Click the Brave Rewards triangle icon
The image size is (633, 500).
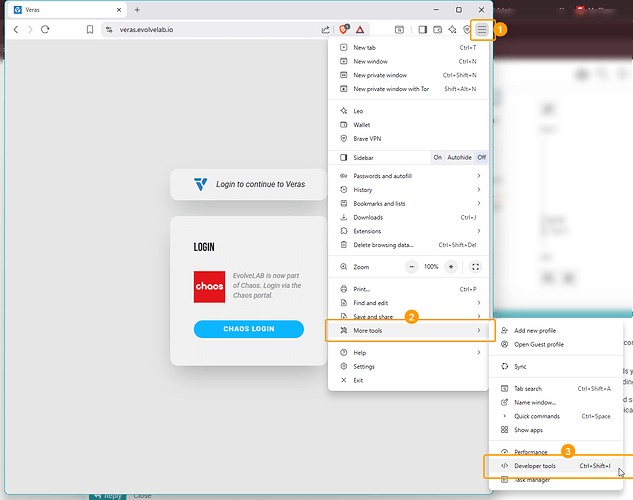click(x=360, y=29)
